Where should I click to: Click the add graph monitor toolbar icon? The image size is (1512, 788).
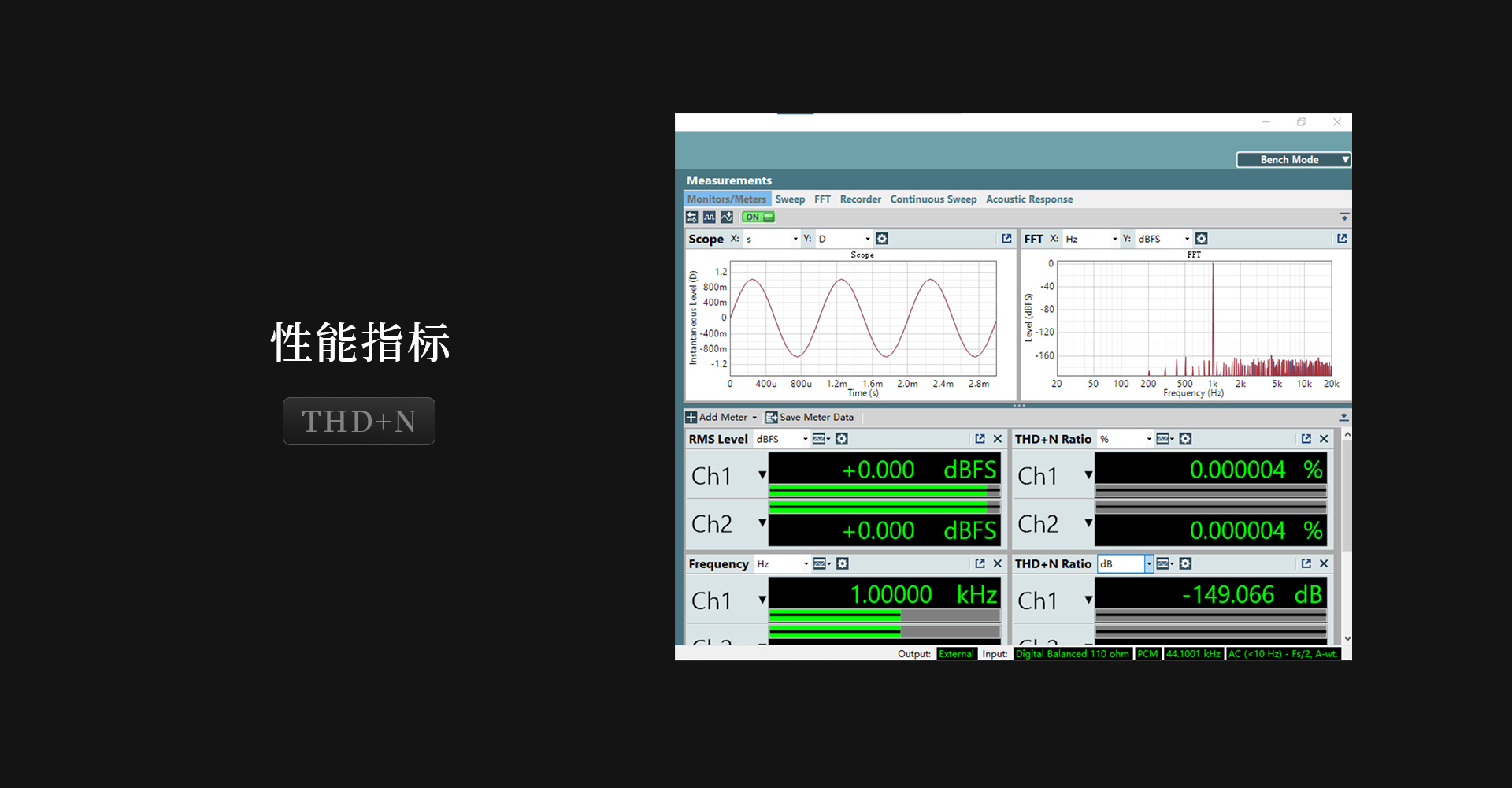pos(727,217)
